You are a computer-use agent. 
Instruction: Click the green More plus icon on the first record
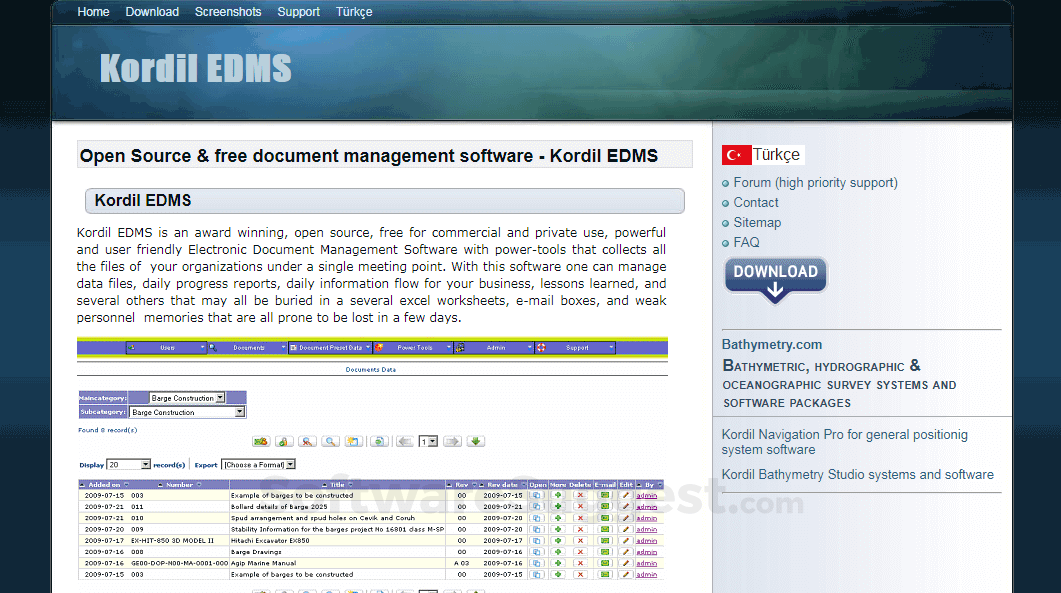558,493
